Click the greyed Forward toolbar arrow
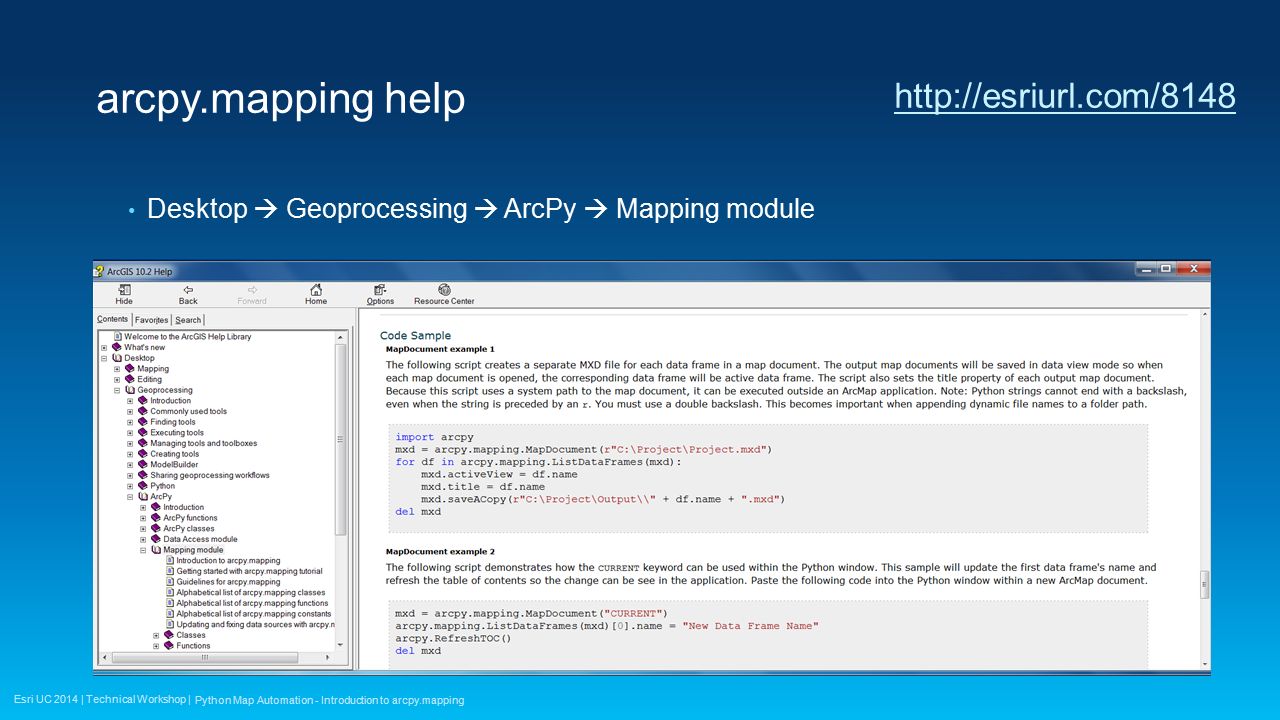Screen dimensions: 1280x720 [252, 294]
